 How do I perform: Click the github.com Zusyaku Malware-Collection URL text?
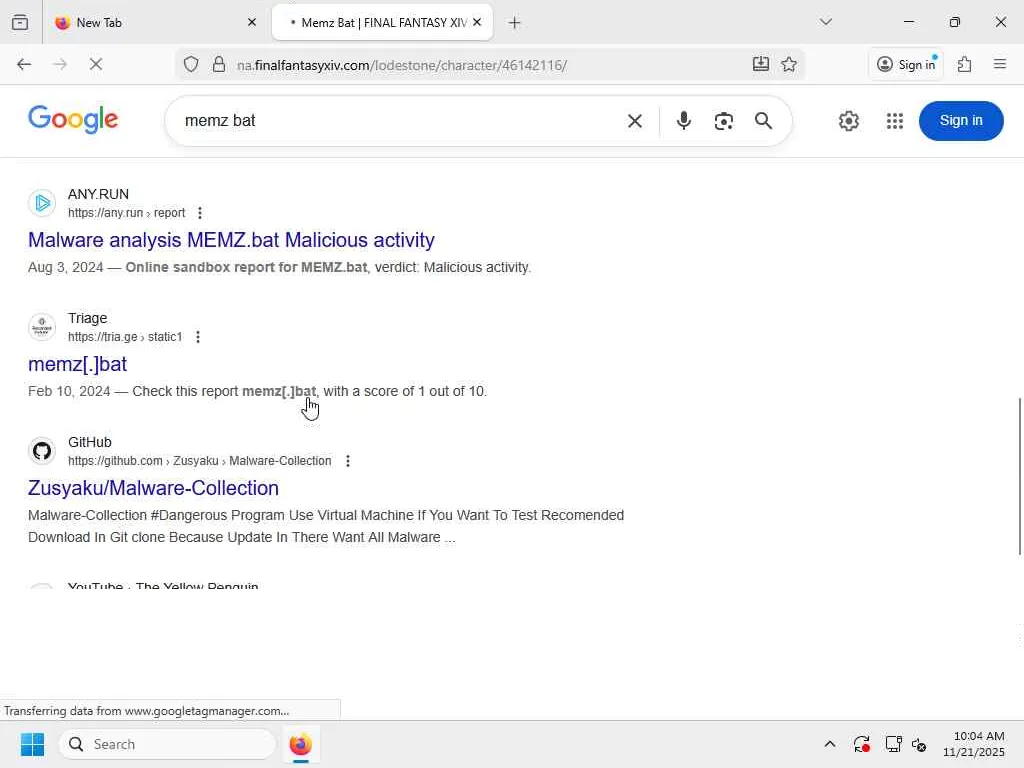[x=200, y=461]
